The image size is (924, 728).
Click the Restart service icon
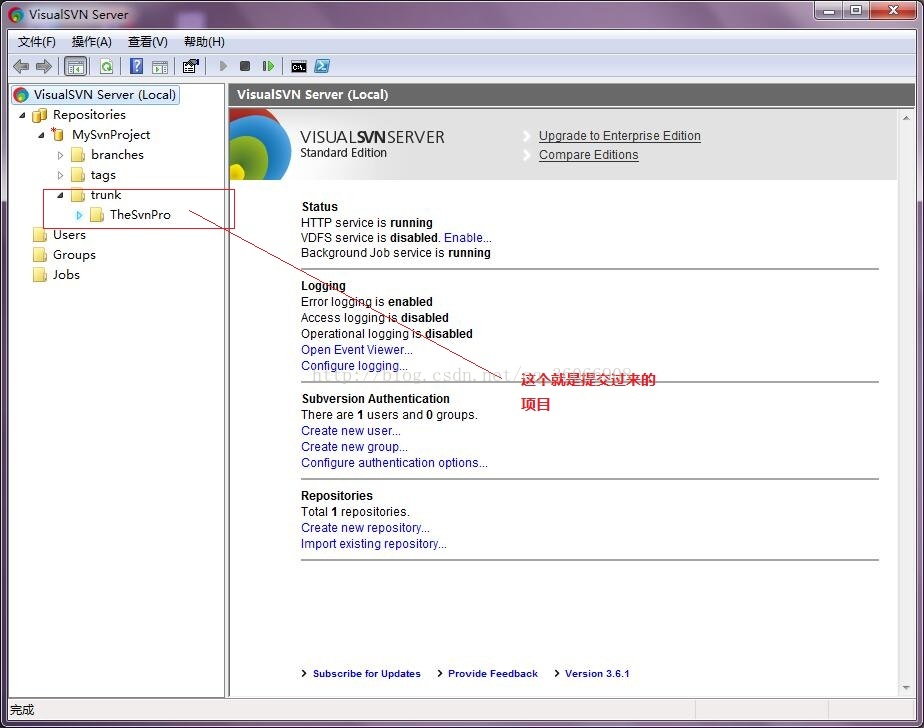(268, 66)
